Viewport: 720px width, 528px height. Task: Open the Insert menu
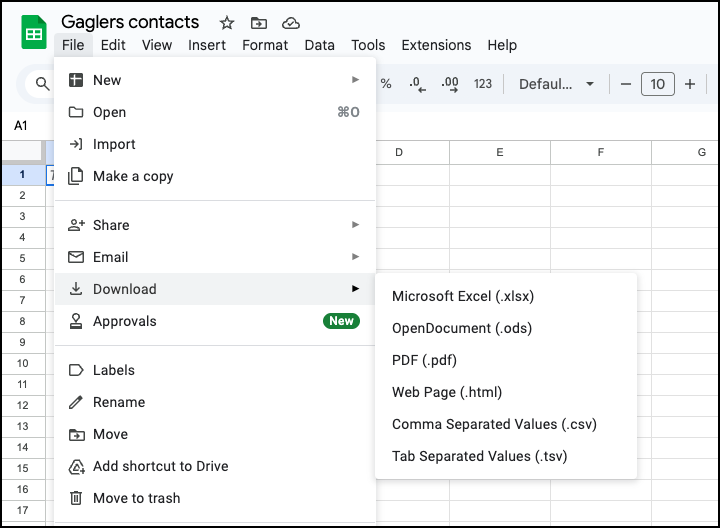pos(207,45)
